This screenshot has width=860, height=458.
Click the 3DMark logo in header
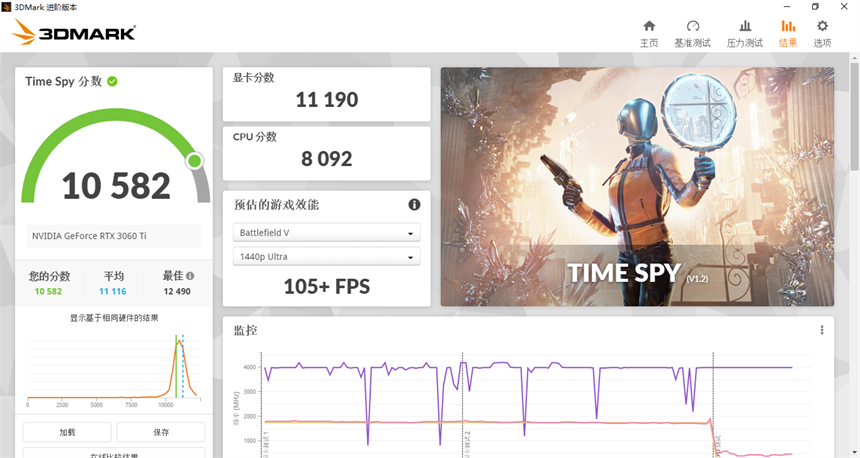73,32
